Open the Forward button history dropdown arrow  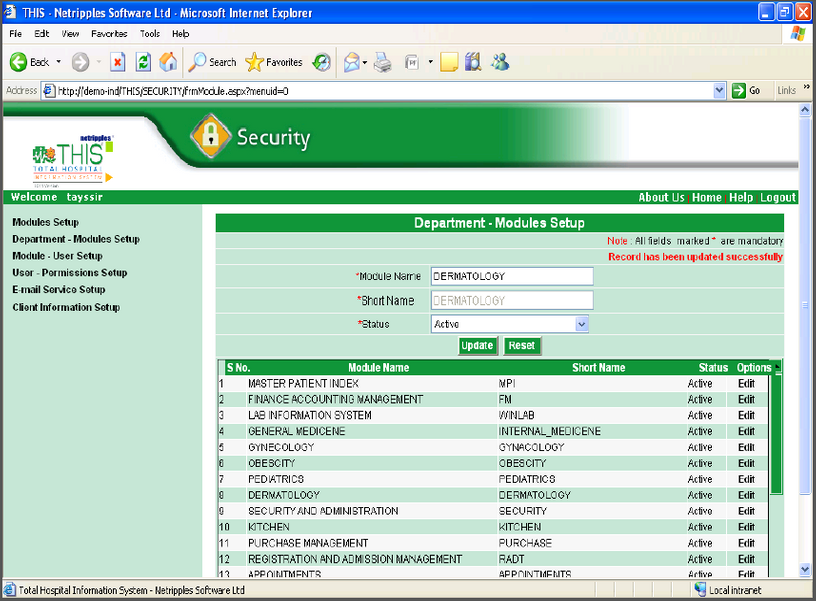(x=98, y=62)
